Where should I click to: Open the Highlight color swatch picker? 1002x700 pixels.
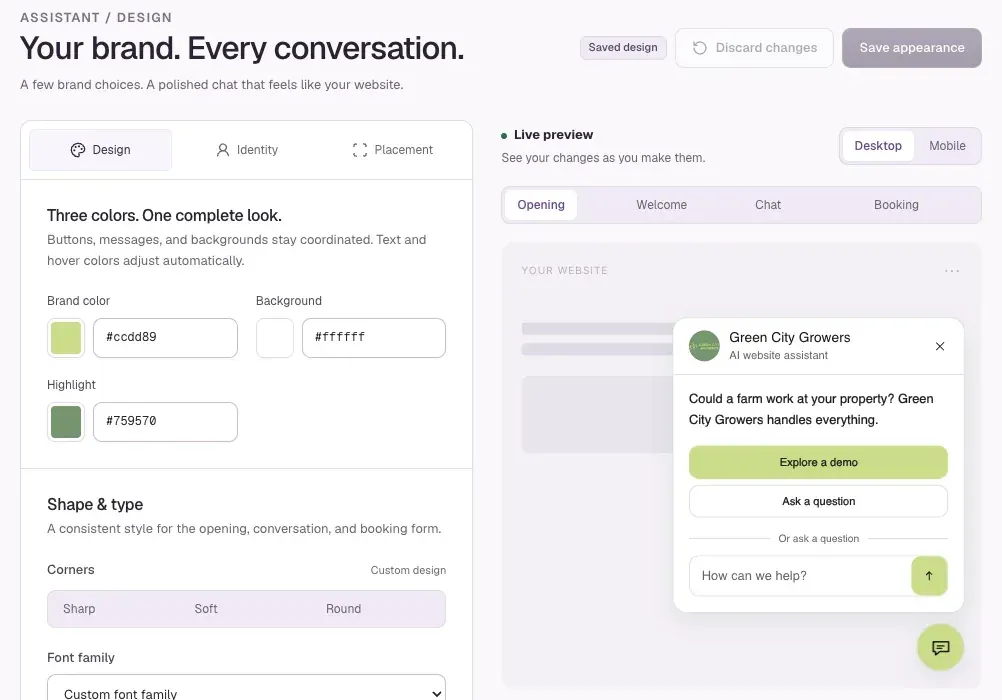click(x=66, y=422)
